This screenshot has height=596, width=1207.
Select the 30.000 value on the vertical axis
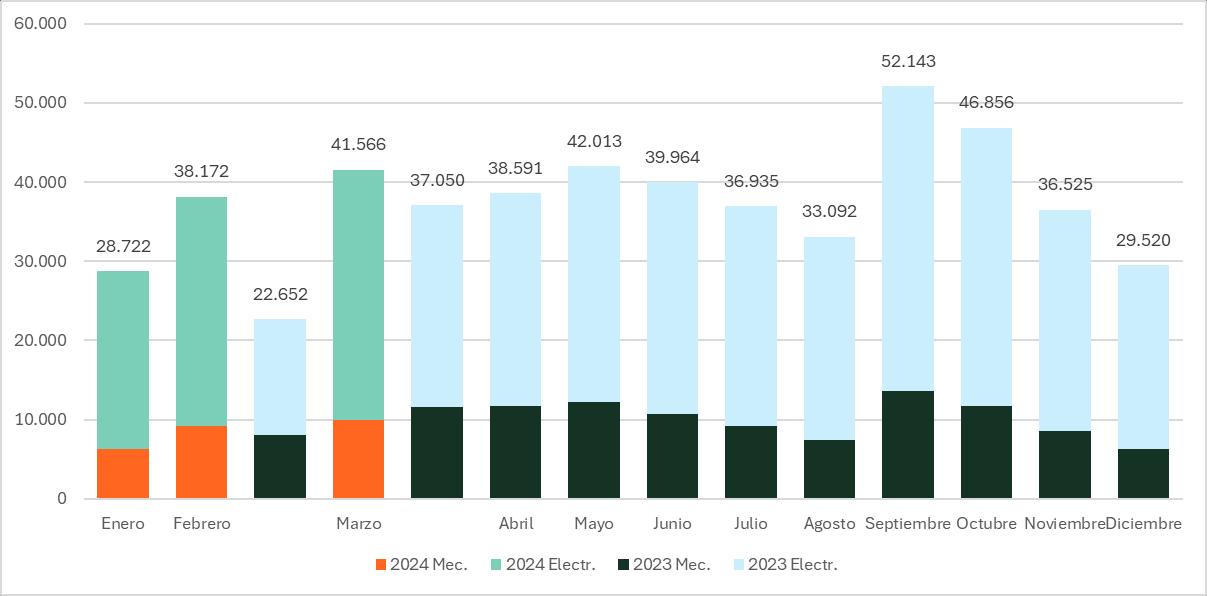click(41, 261)
